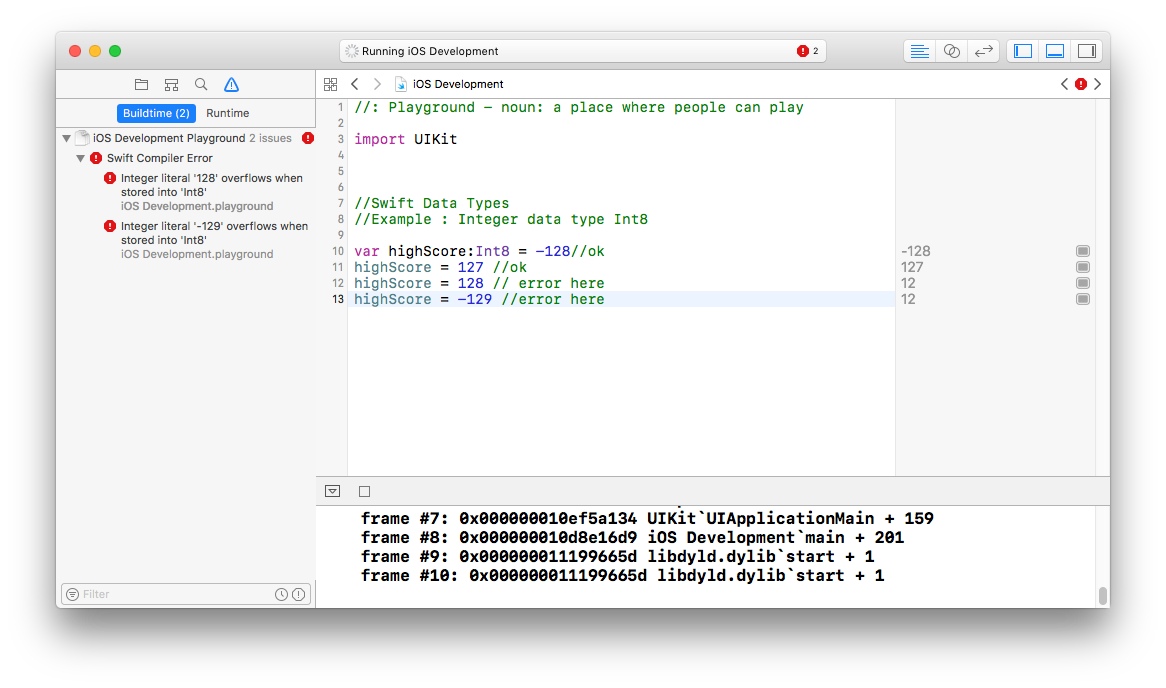
Task: Collapse the Swift Compiler Error group
Action: tap(81, 157)
